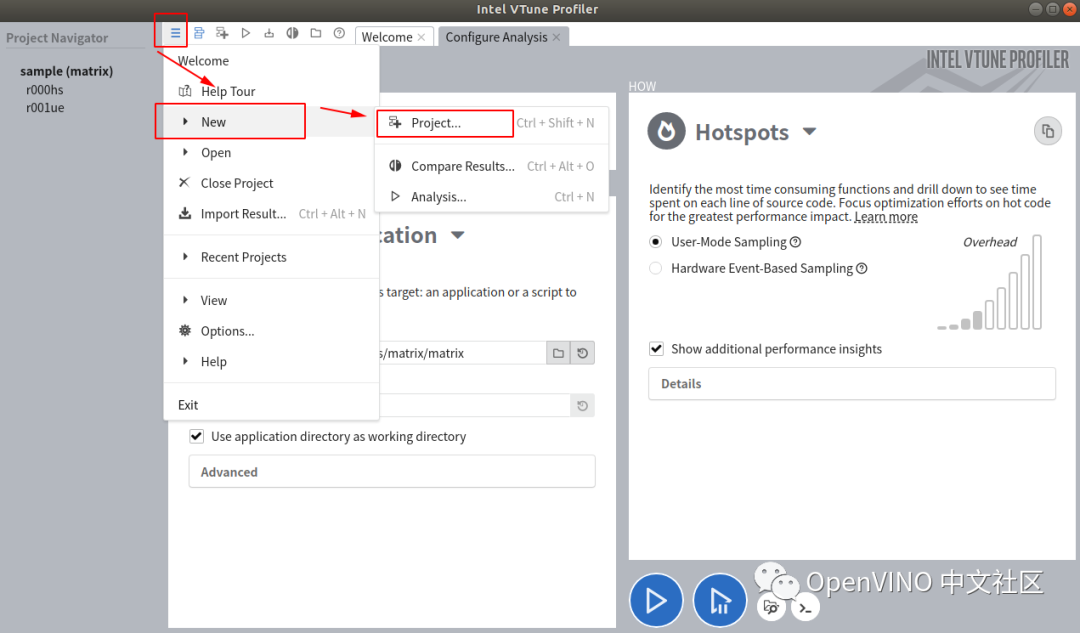
Task: Click the Close Project X icon
Action: (184, 183)
